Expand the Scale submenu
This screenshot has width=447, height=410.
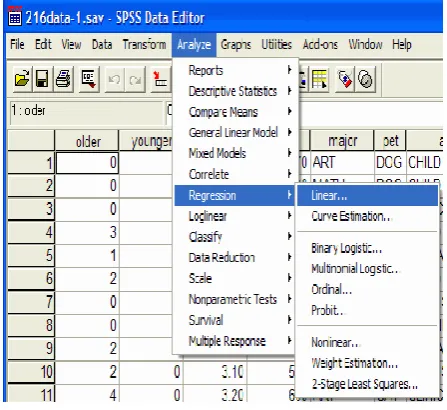pos(234,278)
